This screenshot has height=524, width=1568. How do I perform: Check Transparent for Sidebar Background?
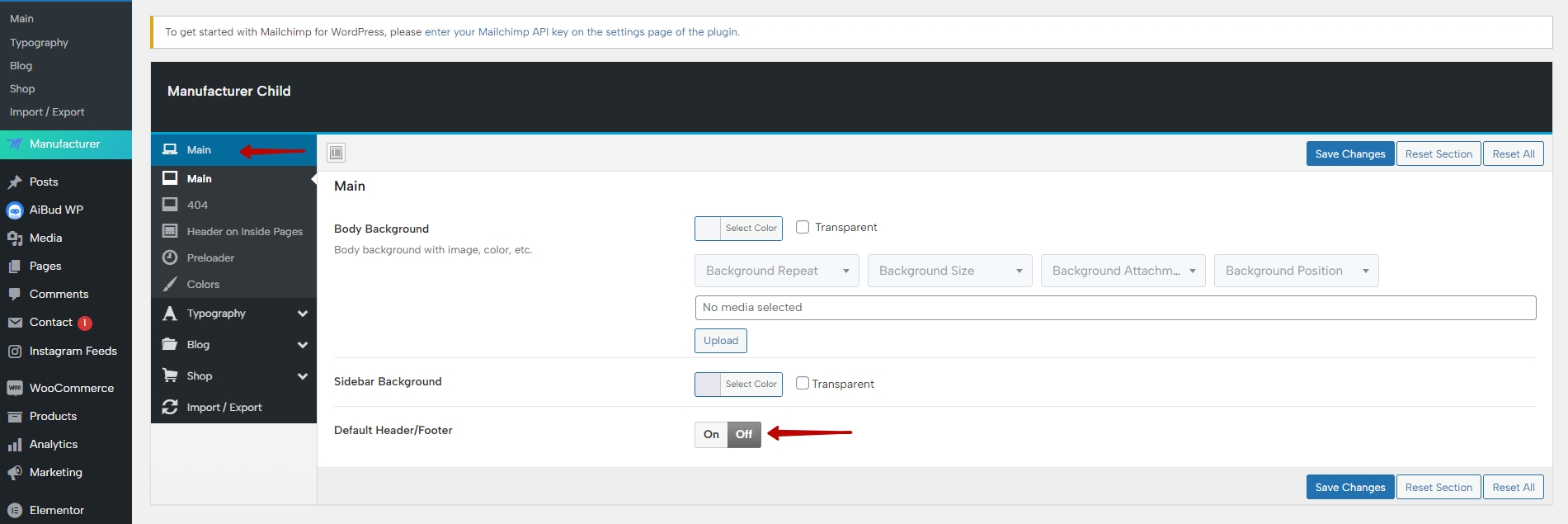coord(803,383)
